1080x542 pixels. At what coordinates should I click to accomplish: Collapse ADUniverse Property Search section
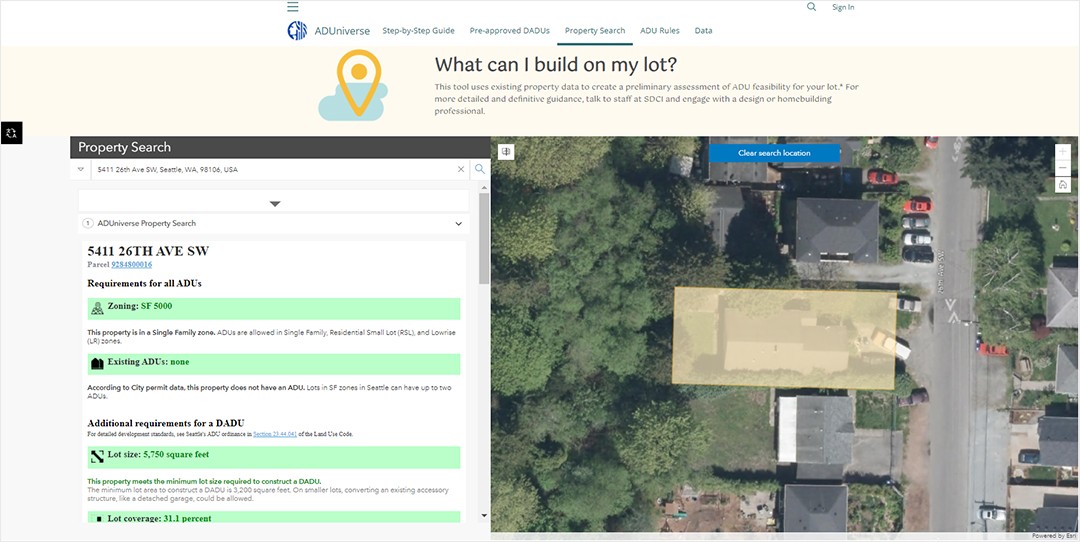coord(458,224)
